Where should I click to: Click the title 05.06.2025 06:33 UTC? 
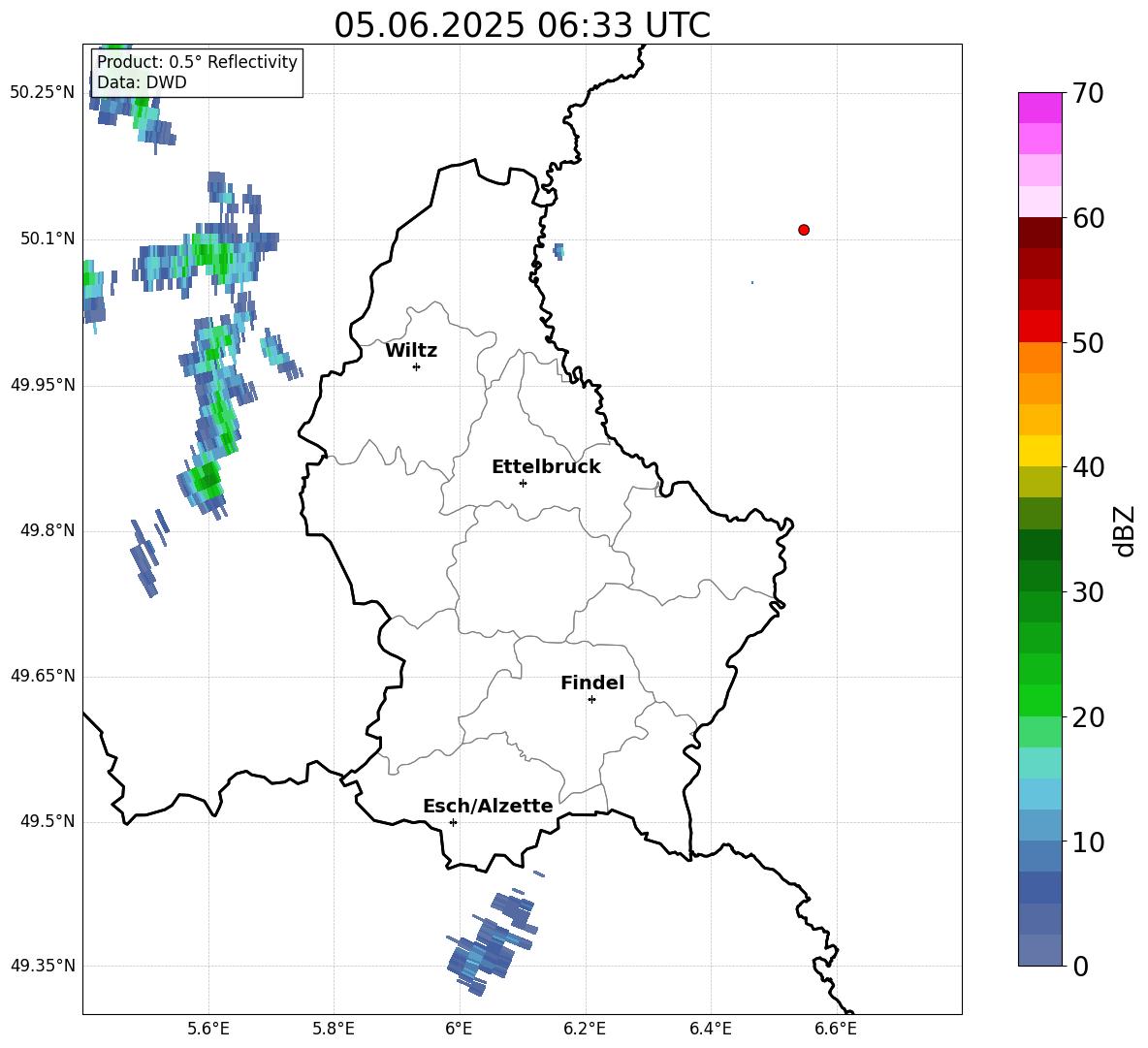522,25
